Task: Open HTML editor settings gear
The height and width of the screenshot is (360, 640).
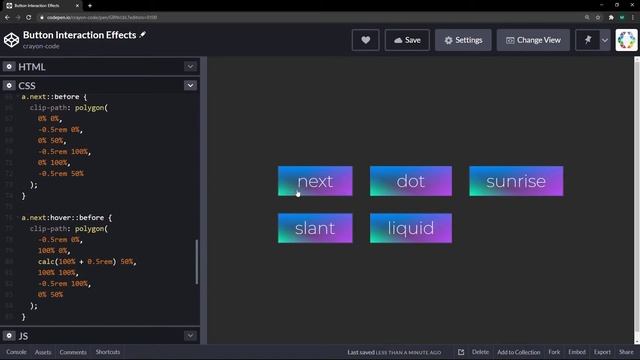Action: pyautogui.click(x=9, y=67)
